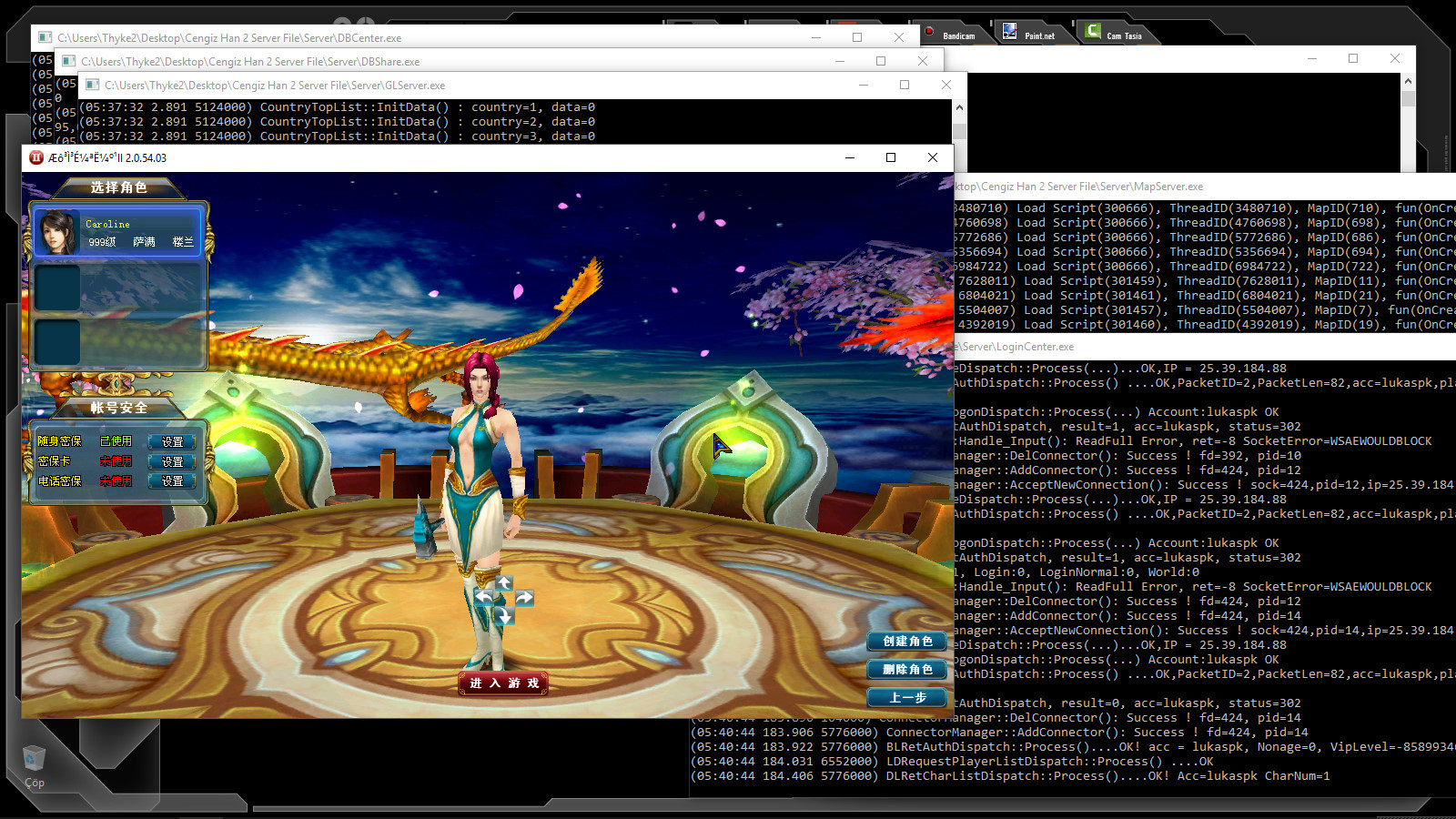Viewport: 1456px width, 819px height.
Task: Maximize the GLServer.exe console window
Action: pos(904,85)
